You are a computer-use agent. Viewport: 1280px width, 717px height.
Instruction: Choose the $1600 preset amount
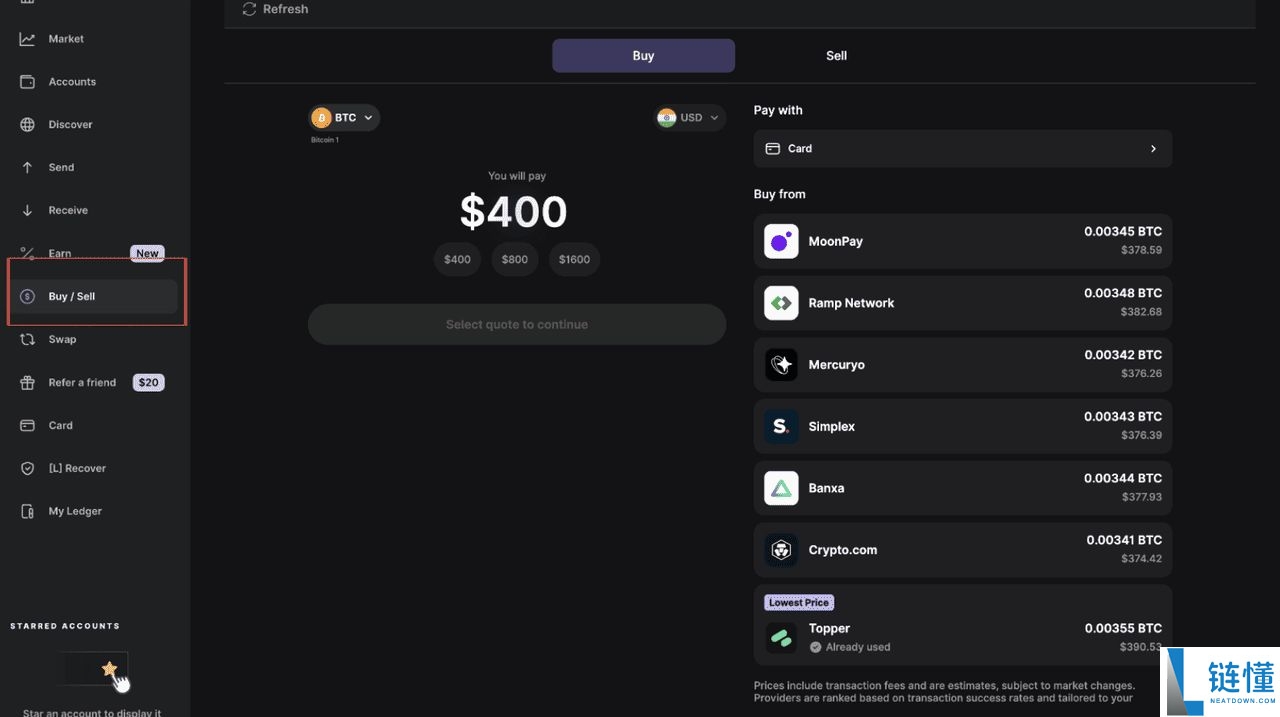[574, 259]
